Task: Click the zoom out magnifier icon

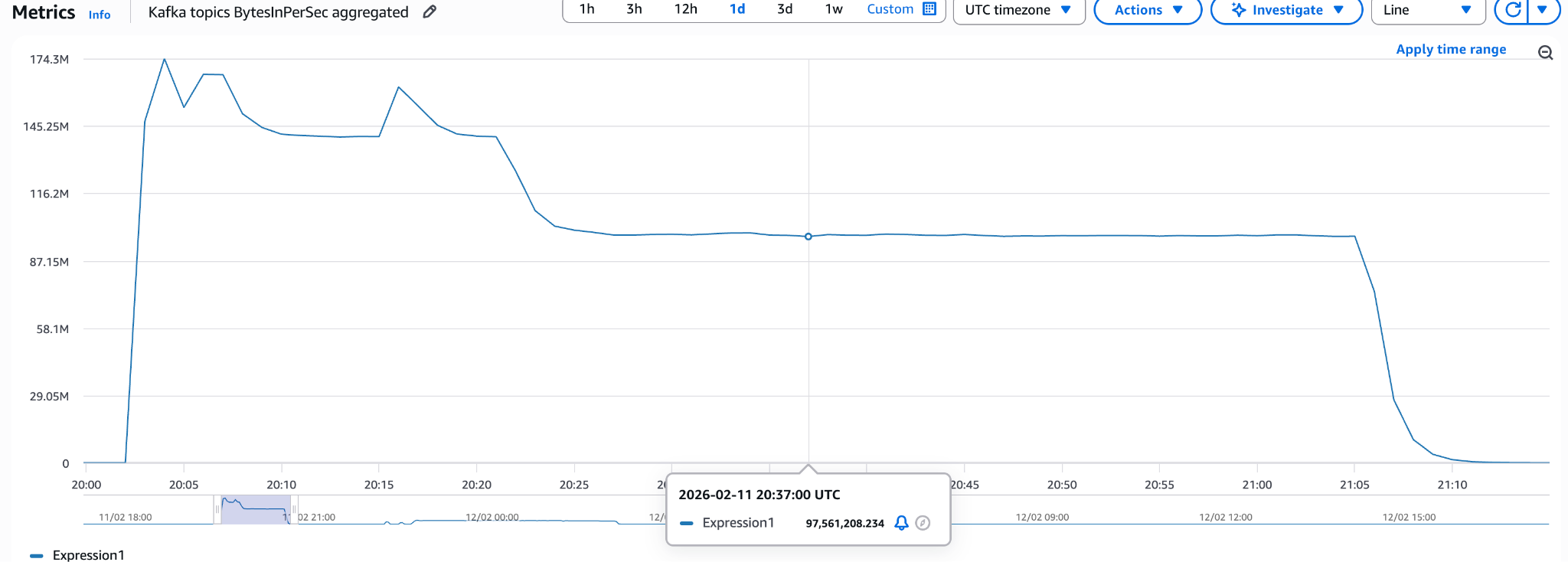Action: coord(1545,52)
